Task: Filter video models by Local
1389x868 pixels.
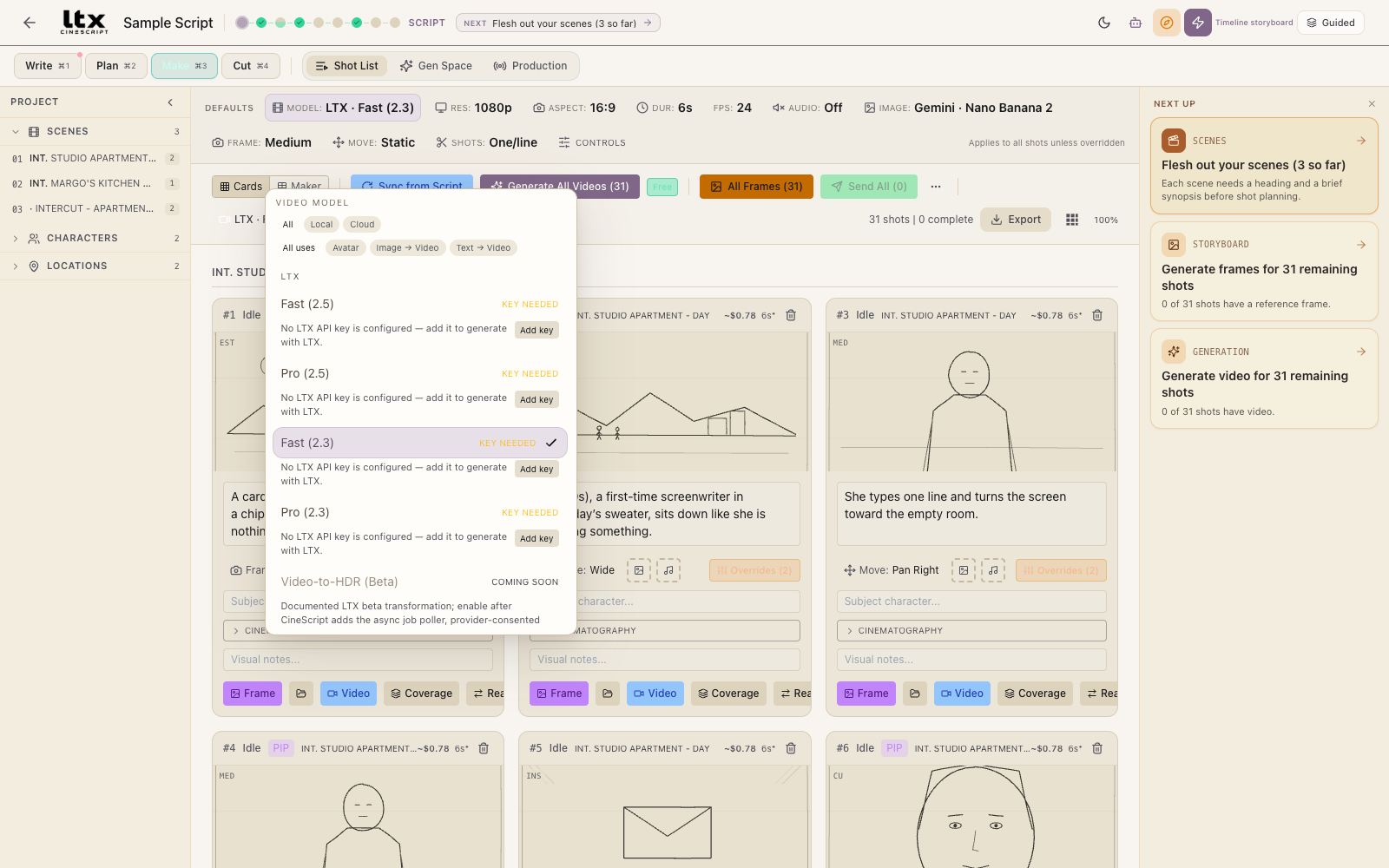Action: 321,225
